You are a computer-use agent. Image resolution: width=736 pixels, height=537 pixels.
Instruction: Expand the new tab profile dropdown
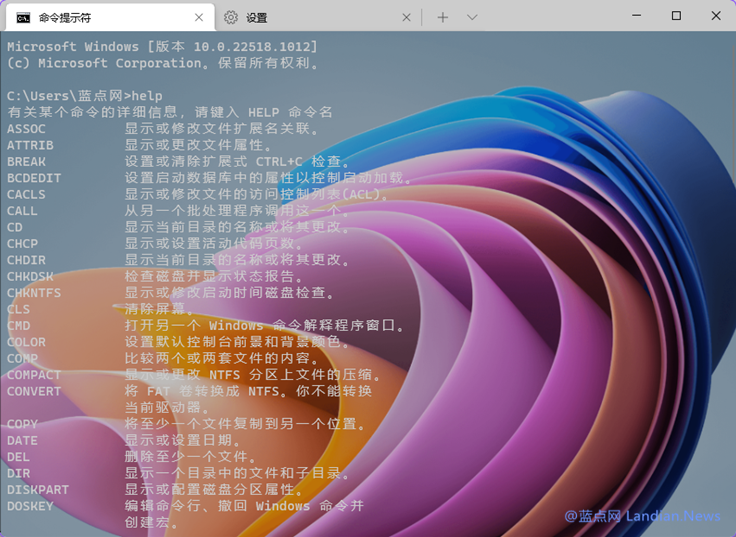pyautogui.click(x=472, y=18)
